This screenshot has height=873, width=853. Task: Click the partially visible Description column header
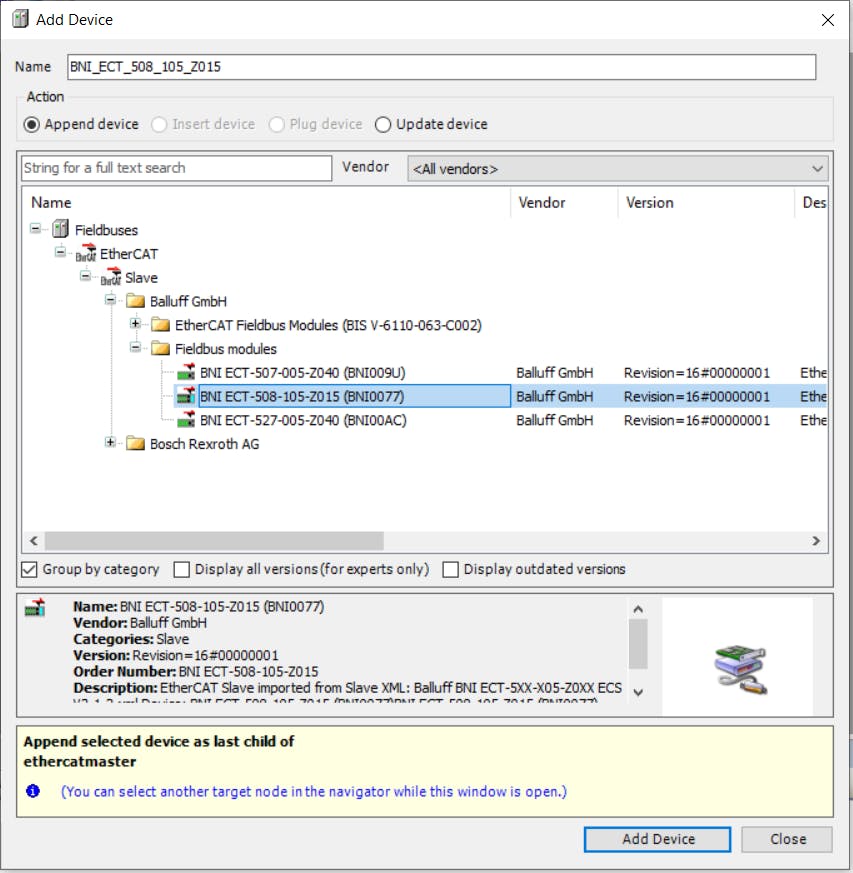(811, 203)
